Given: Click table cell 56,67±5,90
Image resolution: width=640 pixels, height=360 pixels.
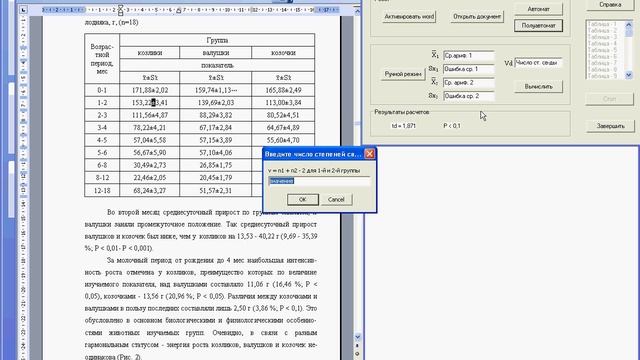Looking at the screenshot, I should 150,153.
